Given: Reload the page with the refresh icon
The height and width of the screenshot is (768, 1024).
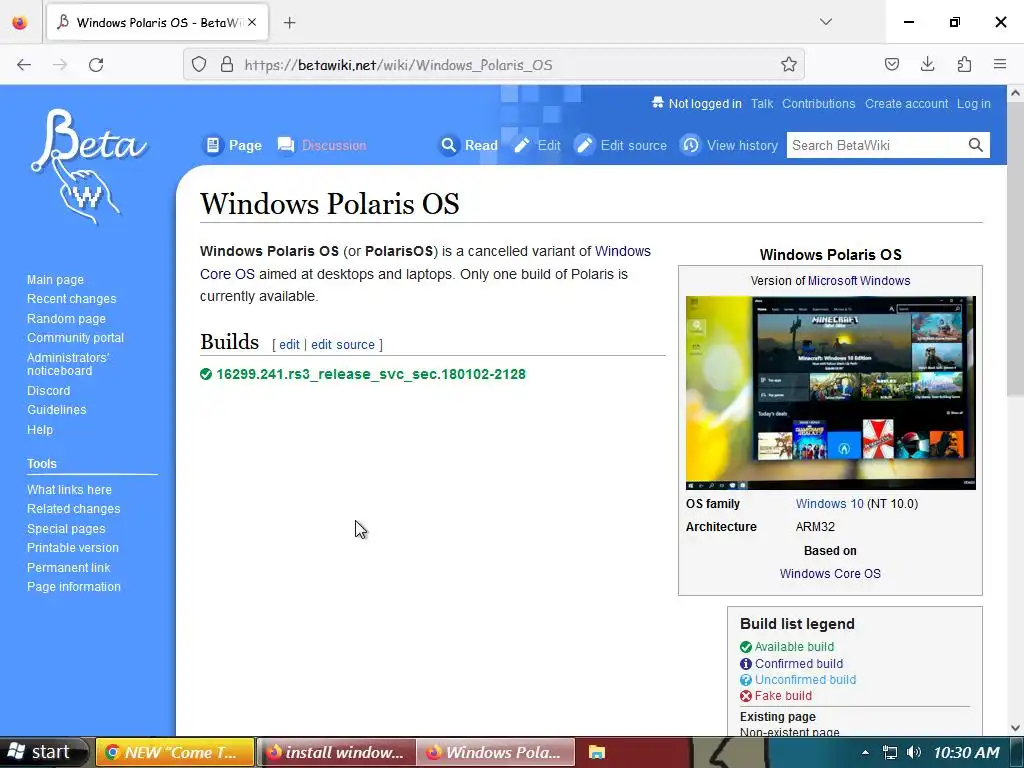Looking at the screenshot, I should tap(96, 65).
